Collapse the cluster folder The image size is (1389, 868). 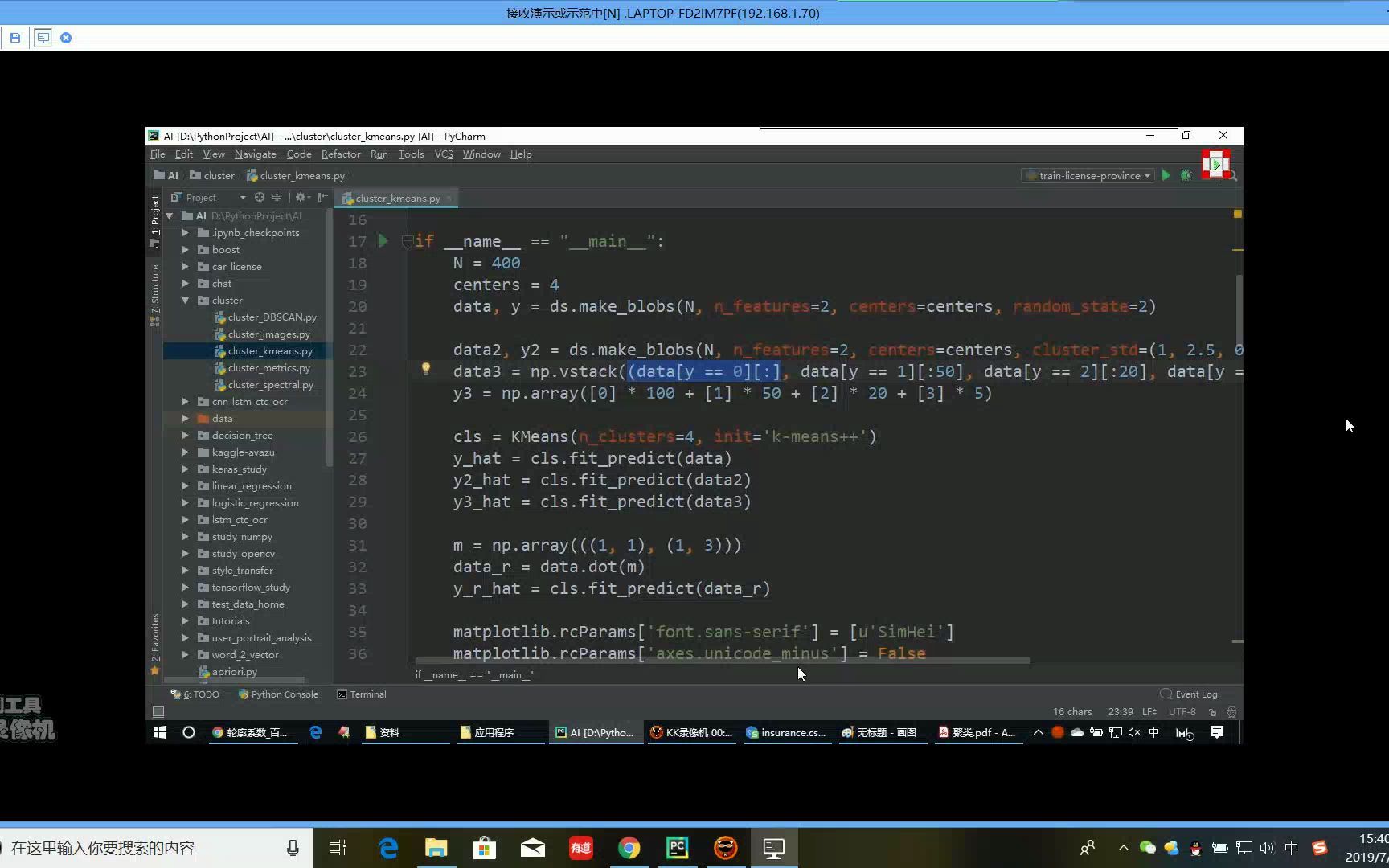click(x=186, y=301)
